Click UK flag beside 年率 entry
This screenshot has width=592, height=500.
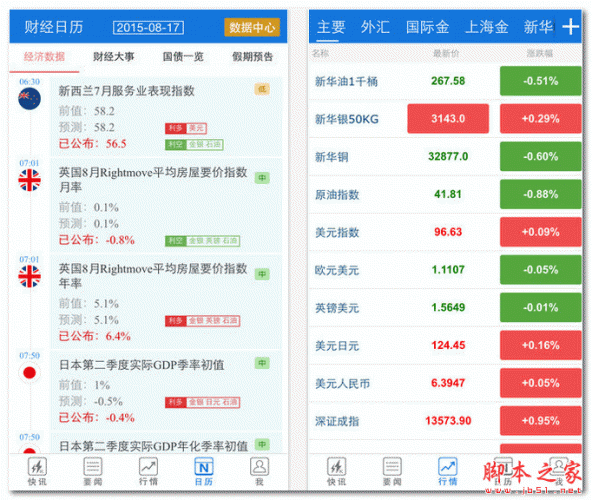(29, 276)
